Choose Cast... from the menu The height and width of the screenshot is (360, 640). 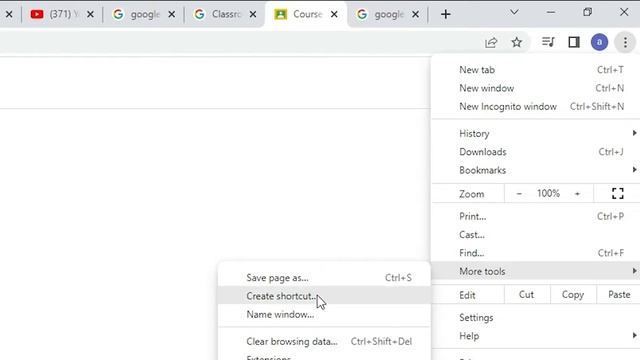536,235
